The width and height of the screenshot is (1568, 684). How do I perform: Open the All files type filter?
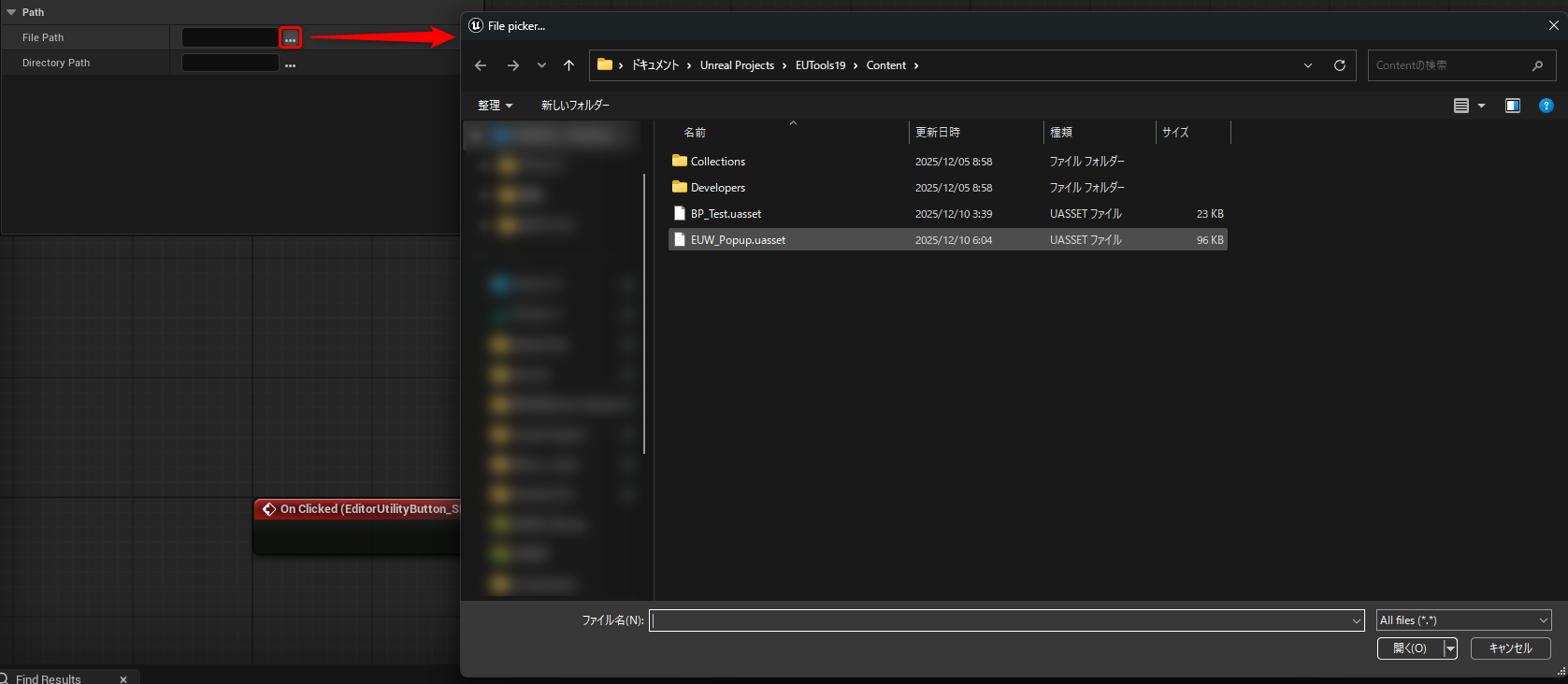point(1463,620)
